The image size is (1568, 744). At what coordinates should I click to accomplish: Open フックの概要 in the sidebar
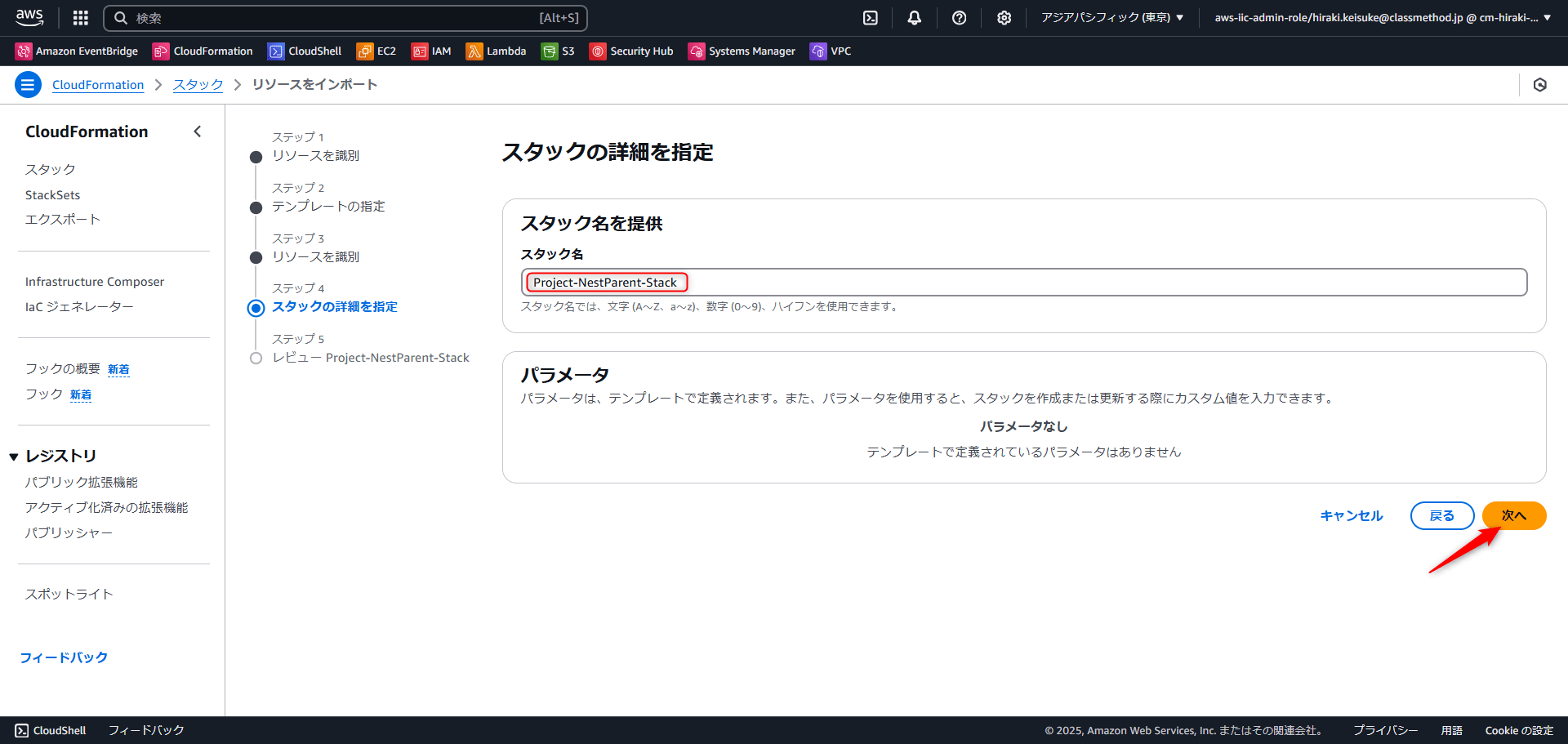(x=63, y=368)
